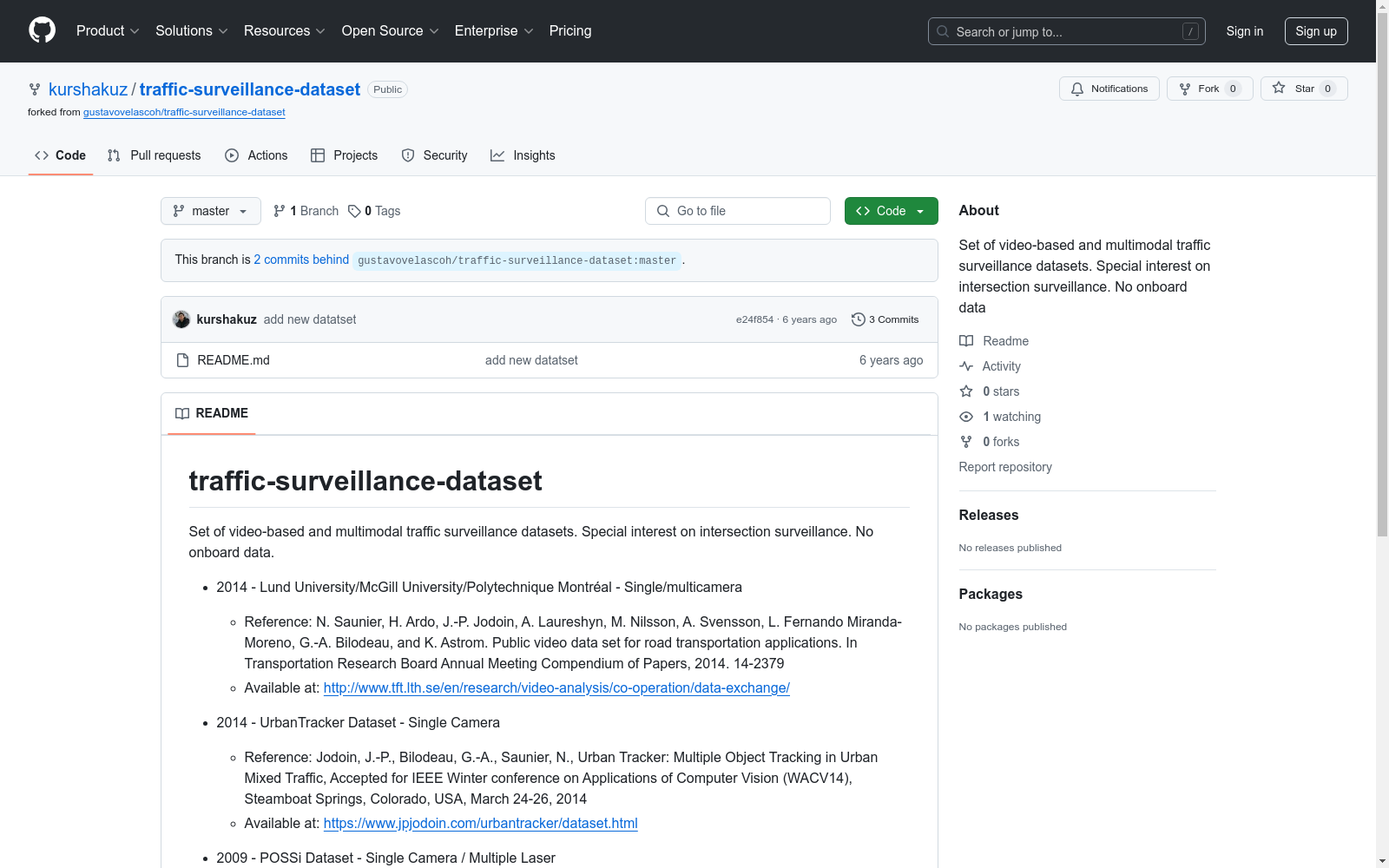Click the forked repository icon by title
Image resolution: width=1389 pixels, height=868 pixels.
coord(35,89)
